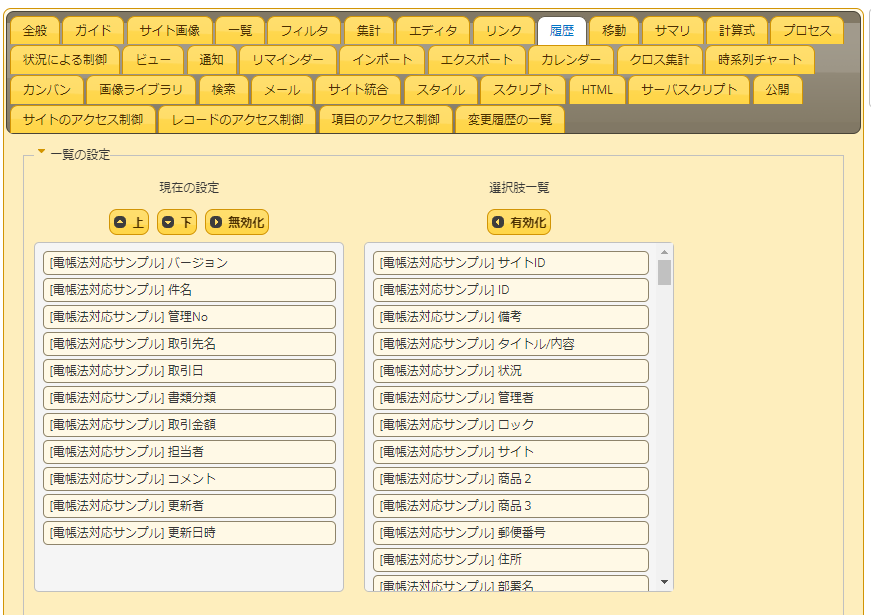The image size is (871, 615).
Task: Open the サーバスクリプト tab
Action: [689, 90]
